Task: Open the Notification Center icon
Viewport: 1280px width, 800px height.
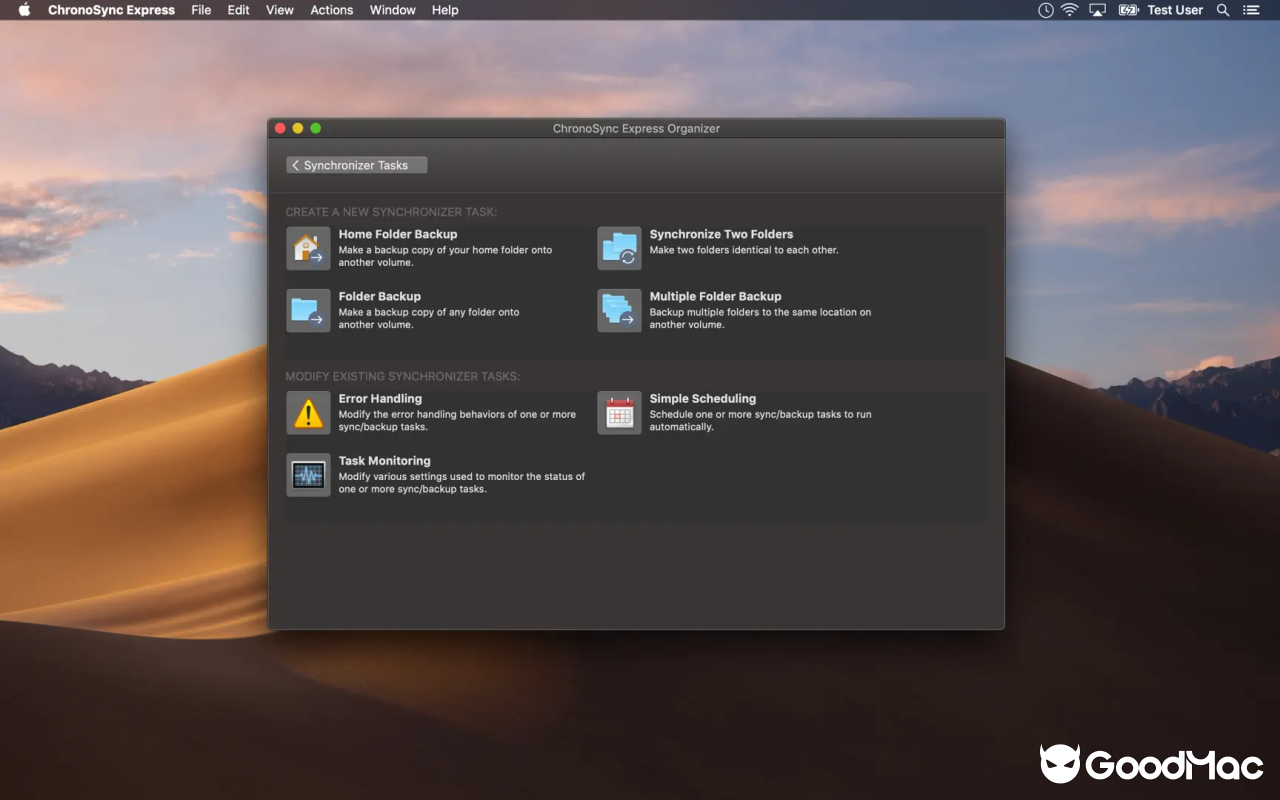Action: pyautogui.click(x=1251, y=10)
